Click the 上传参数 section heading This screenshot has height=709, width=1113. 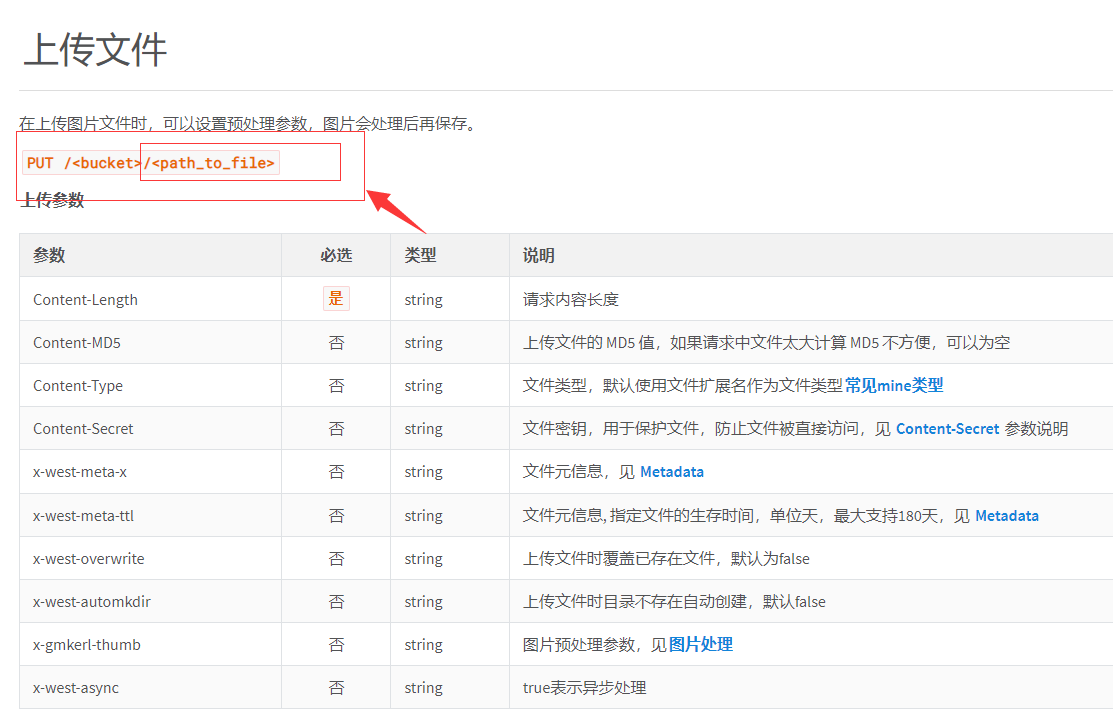pyautogui.click(x=52, y=200)
